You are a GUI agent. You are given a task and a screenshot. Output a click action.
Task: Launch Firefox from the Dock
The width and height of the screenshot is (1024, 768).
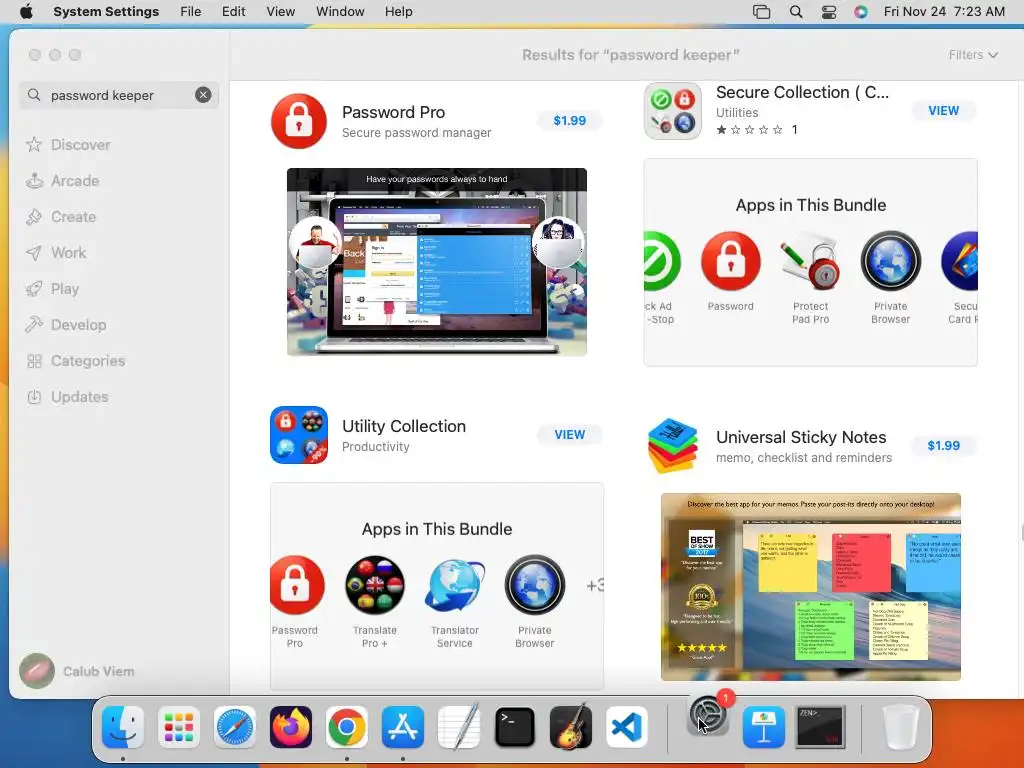point(291,726)
